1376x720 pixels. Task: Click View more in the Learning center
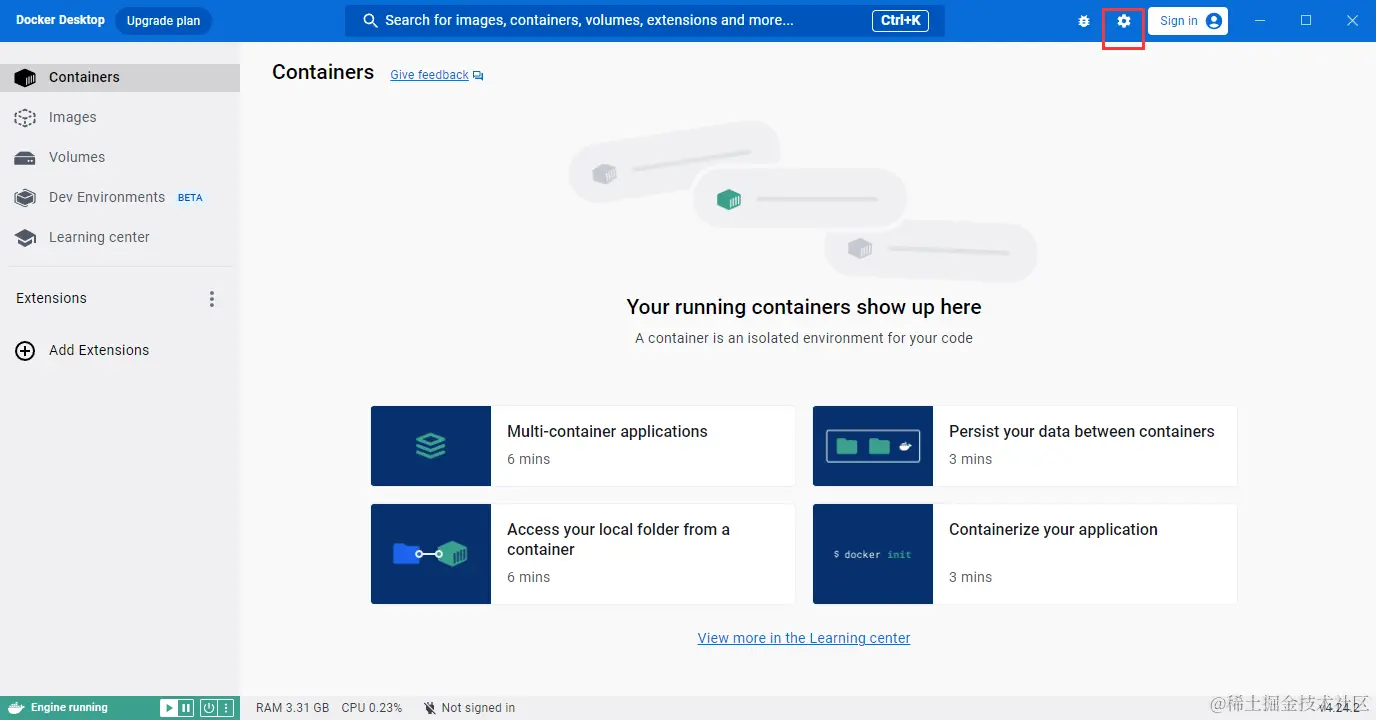[804, 638]
